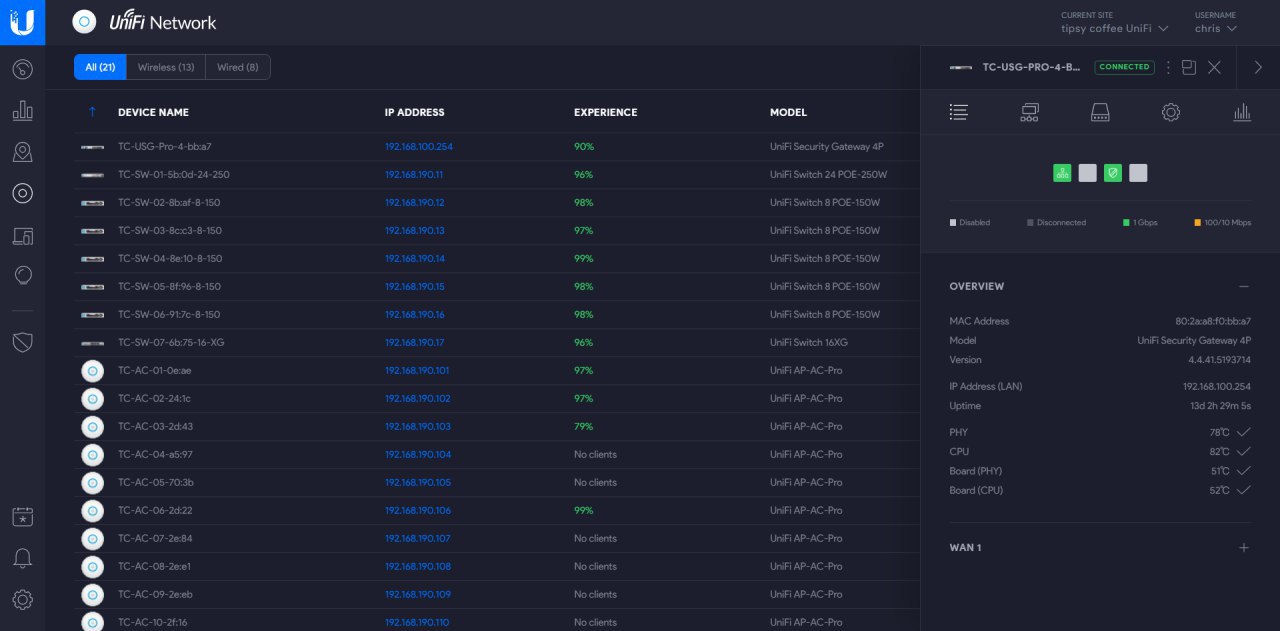The image size is (1280, 631).
Task: Open IP link 192.168.190.106
Action: 418,511
